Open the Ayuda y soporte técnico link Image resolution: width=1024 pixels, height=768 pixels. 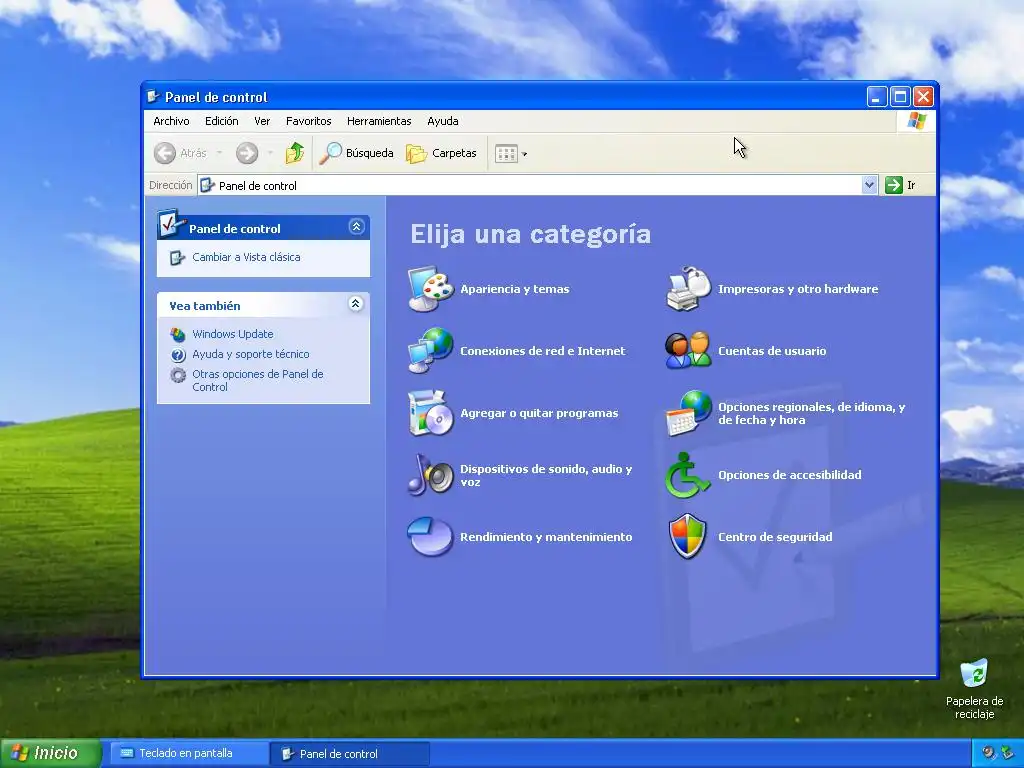coord(251,355)
